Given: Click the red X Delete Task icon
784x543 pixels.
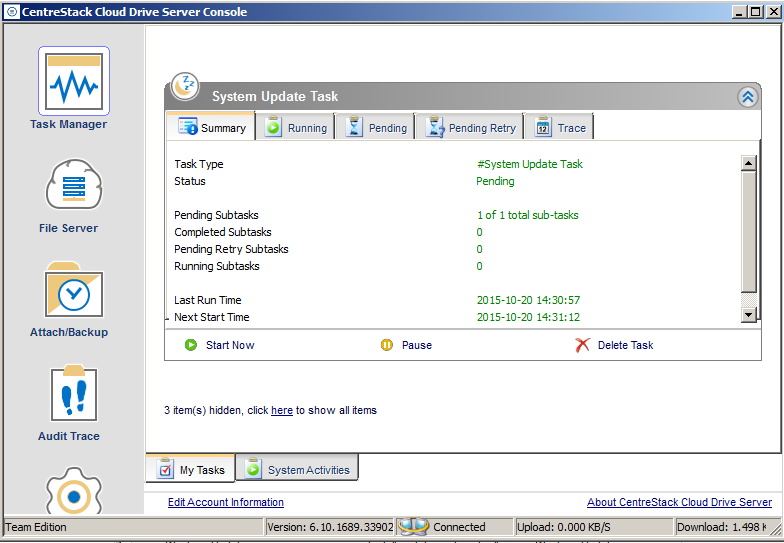Looking at the screenshot, I should [x=582, y=345].
